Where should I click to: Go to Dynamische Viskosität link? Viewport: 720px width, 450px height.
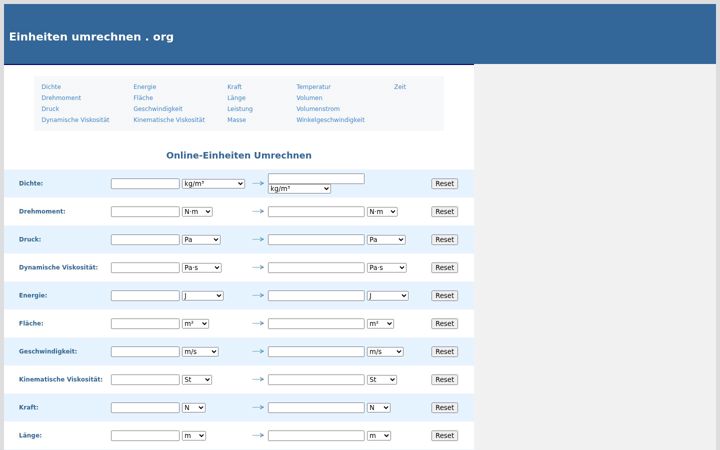[75, 120]
